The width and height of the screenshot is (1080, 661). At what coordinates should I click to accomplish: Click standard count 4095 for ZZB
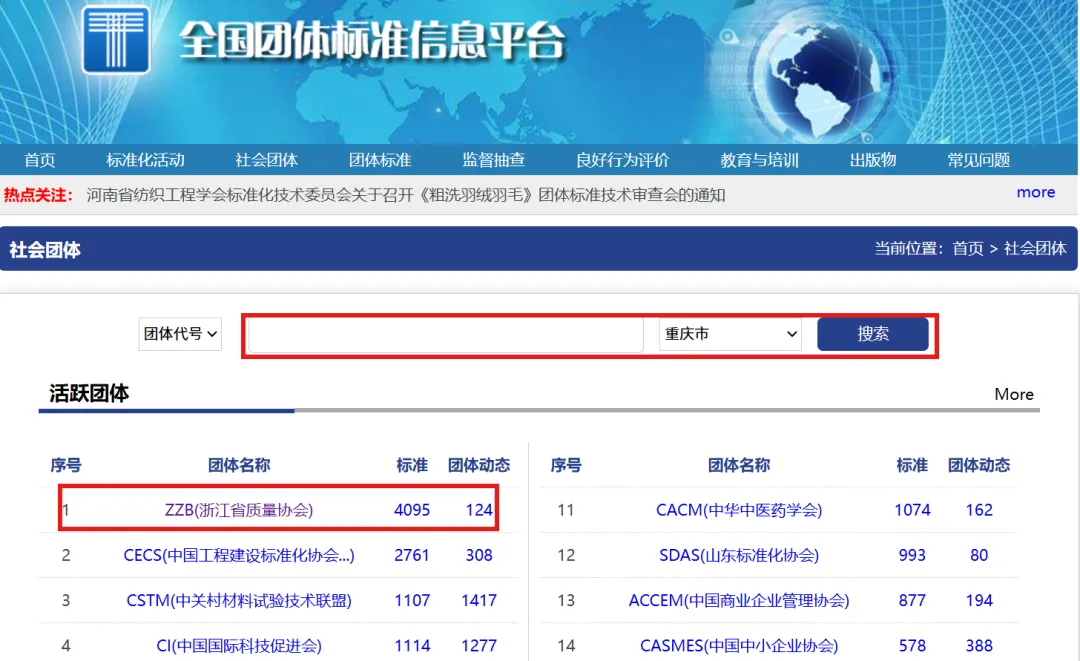point(412,510)
